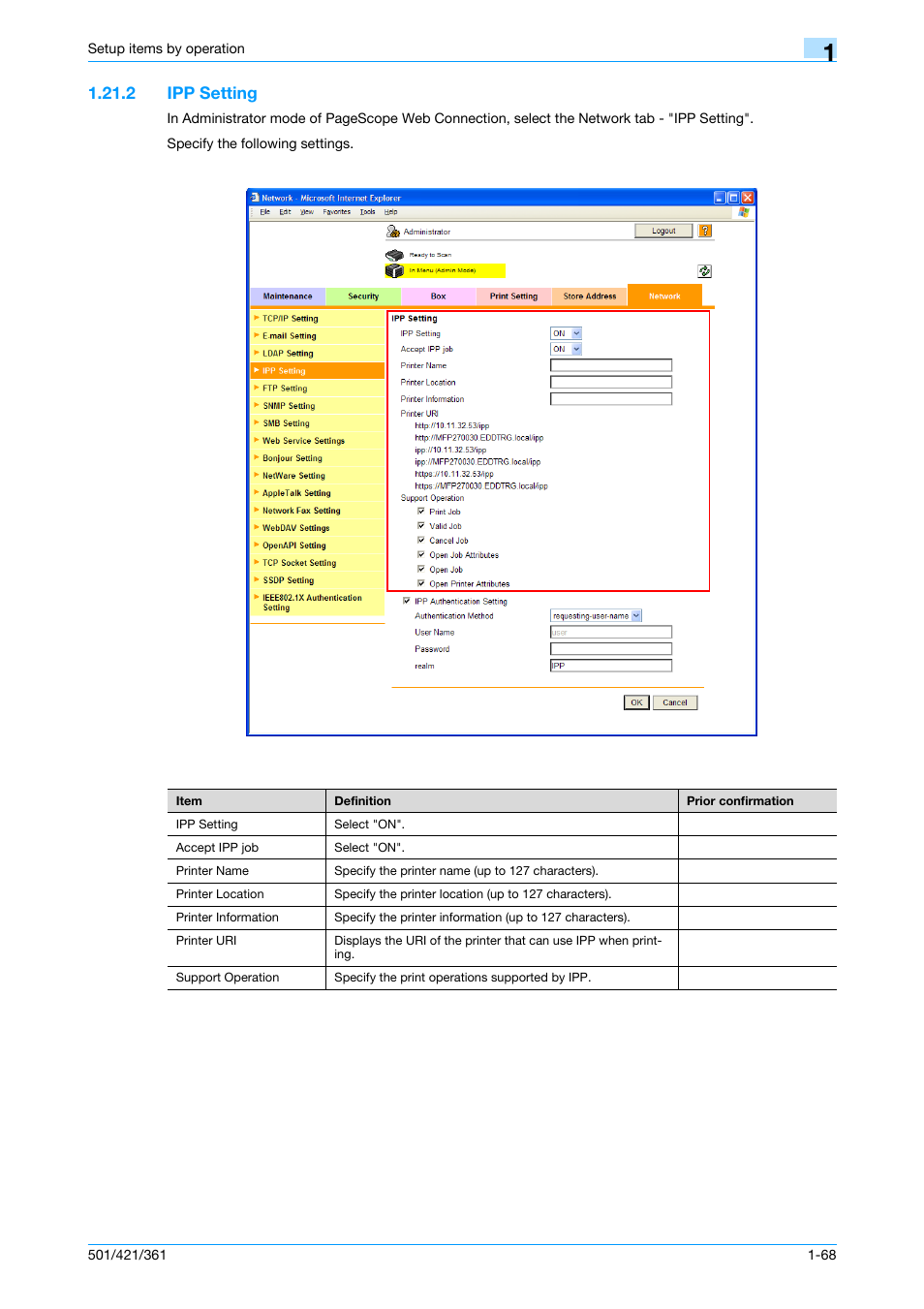The width and height of the screenshot is (924, 1309).
Task: Toggle the Open Job checkbox
Action: coord(421,570)
